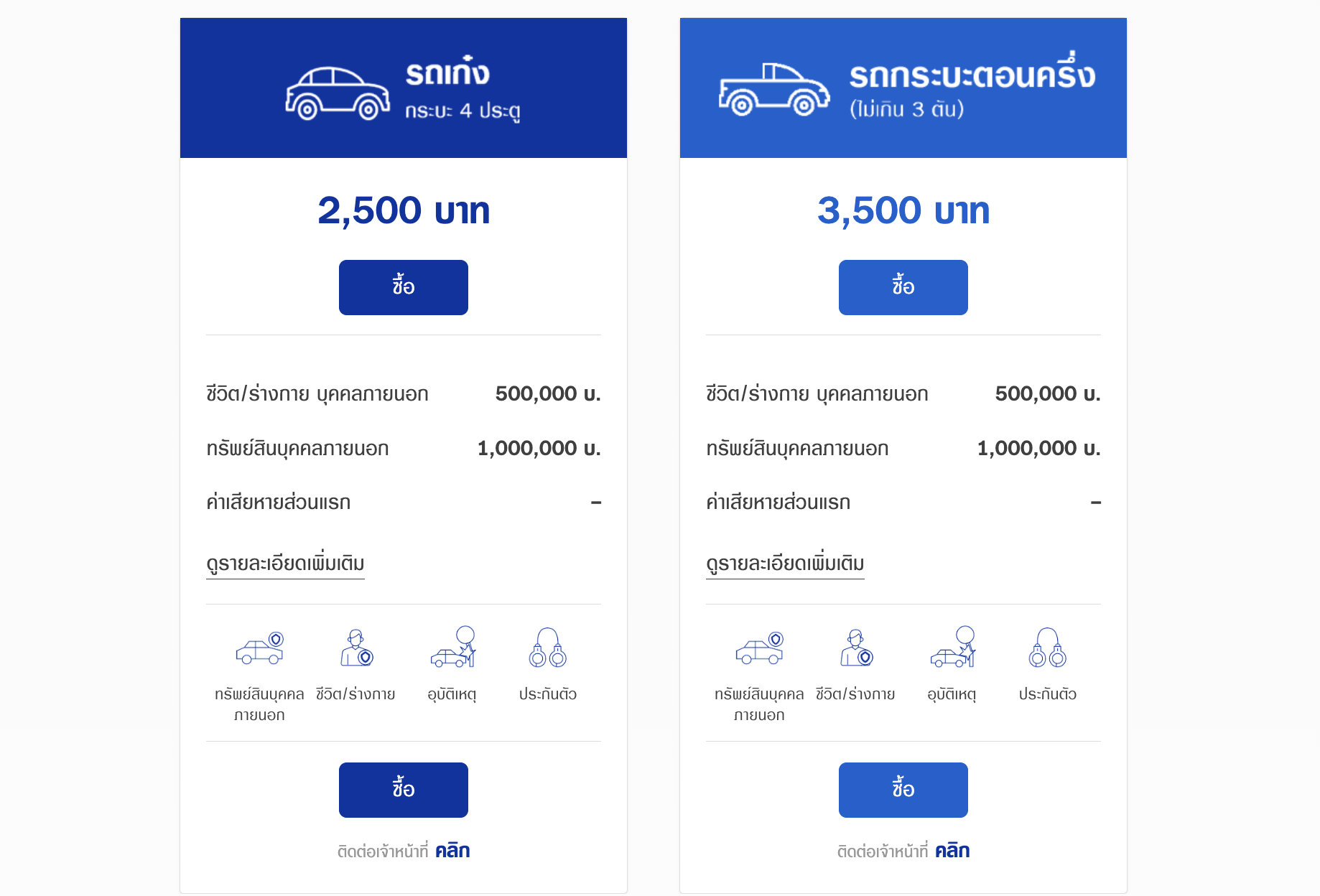Expand ดูรายละเอียดเพิ่มเติม in sedan card

(x=285, y=564)
